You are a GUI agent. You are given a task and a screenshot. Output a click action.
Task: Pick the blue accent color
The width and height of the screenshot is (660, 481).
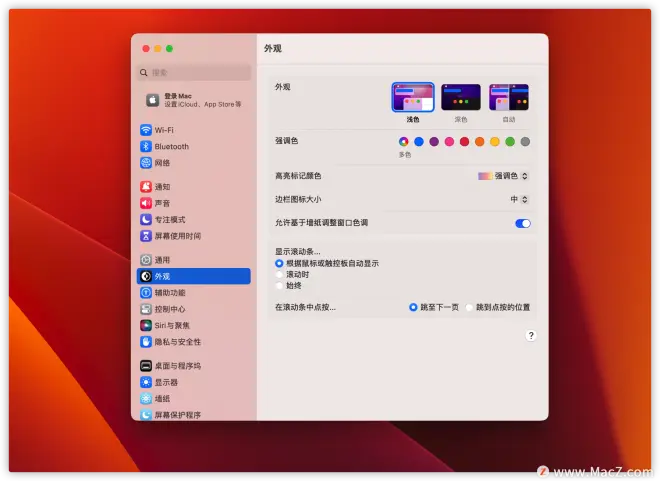click(x=419, y=142)
